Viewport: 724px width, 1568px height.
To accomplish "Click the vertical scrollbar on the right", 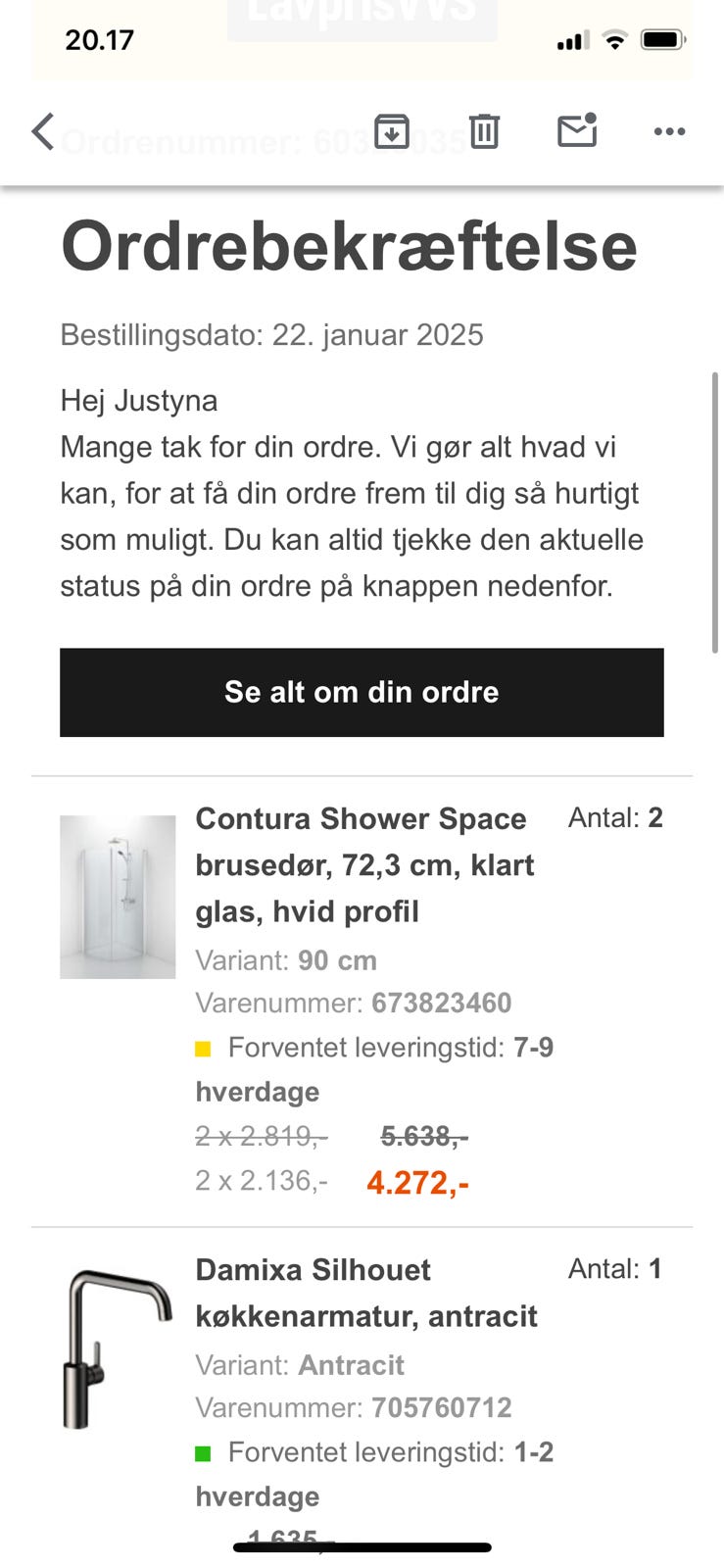I will coord(715,512).
